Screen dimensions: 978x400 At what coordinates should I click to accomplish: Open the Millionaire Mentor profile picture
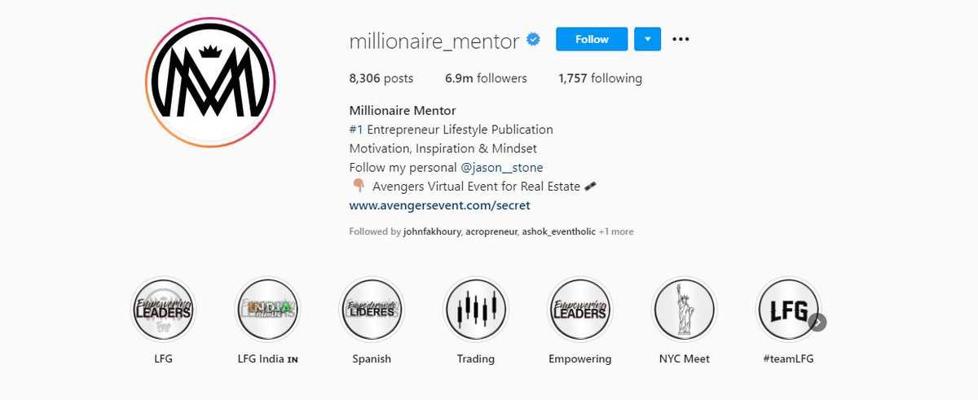(210, 82)
